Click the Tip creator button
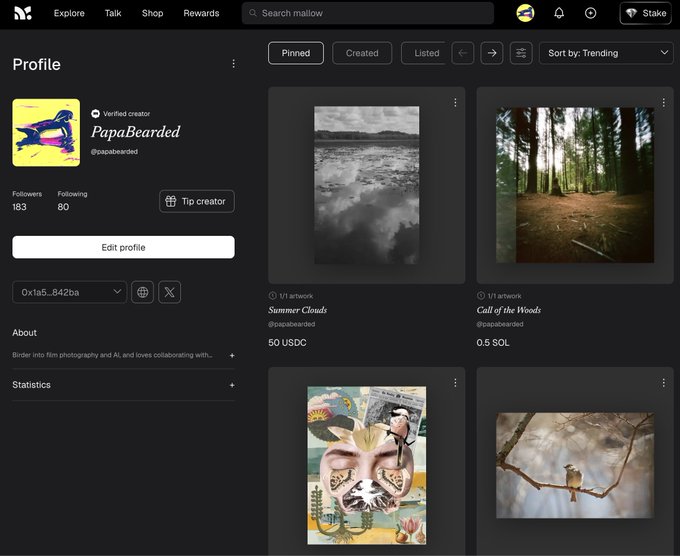This screenshot has height=556, width=680. 197,201
